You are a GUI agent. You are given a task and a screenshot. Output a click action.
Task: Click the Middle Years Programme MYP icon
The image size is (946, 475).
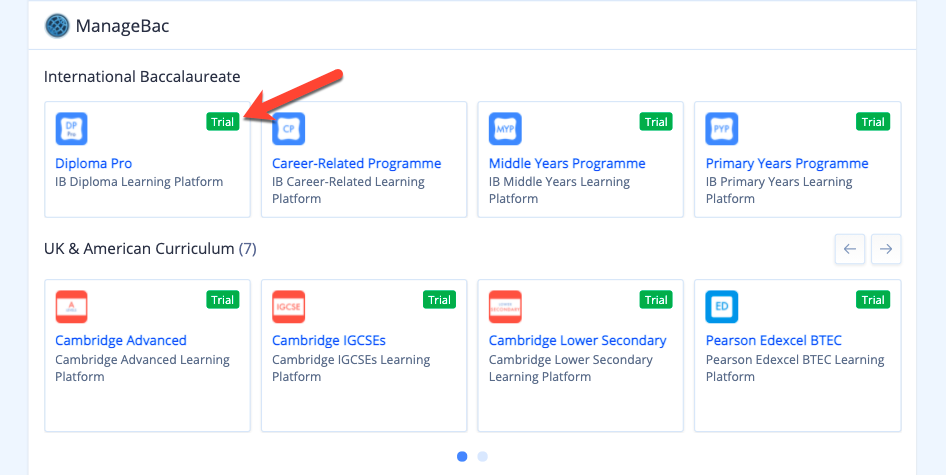pyautogui.click(x=505, y=129)
